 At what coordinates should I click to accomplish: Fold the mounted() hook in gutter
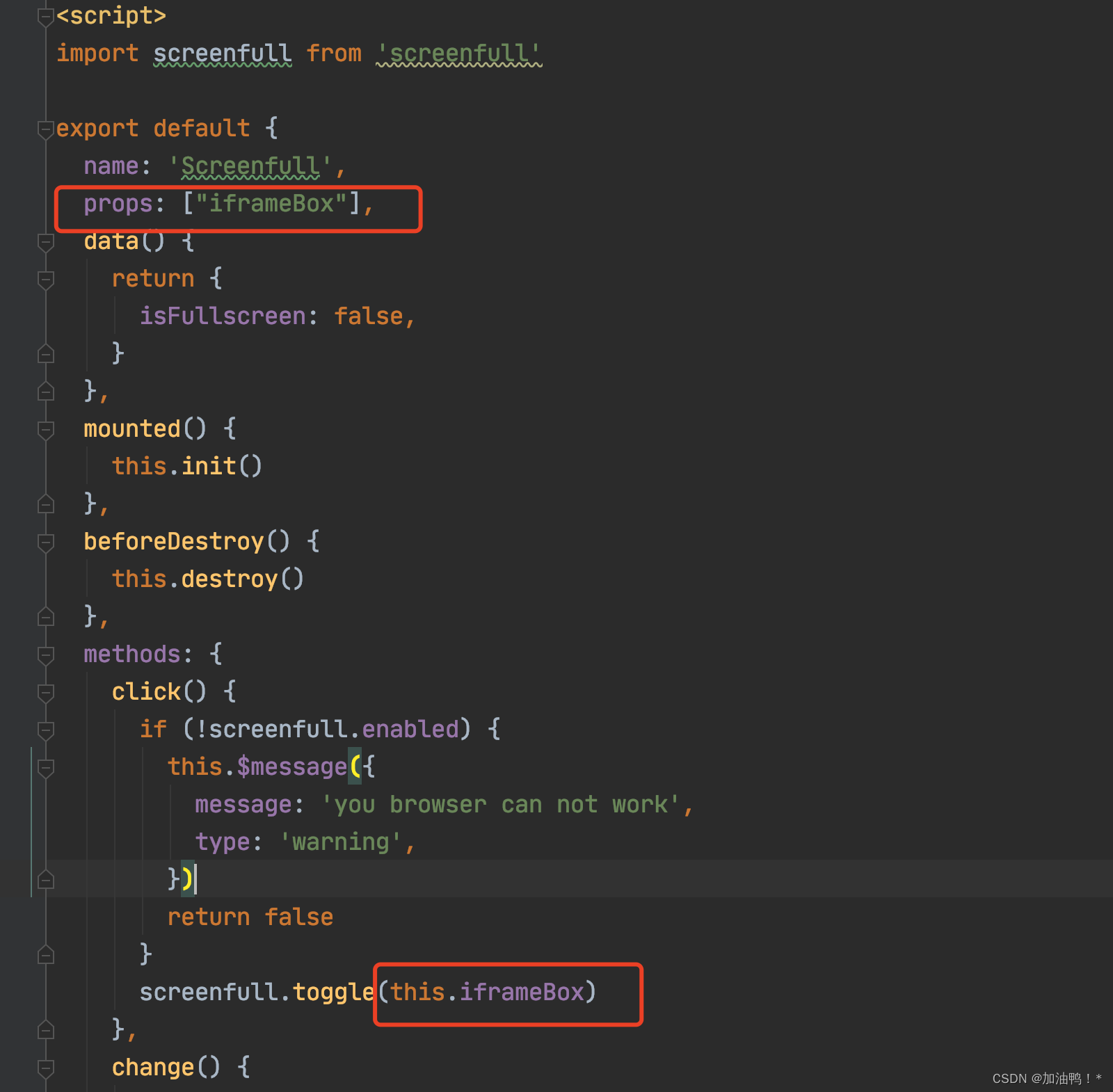coord(46,429)
